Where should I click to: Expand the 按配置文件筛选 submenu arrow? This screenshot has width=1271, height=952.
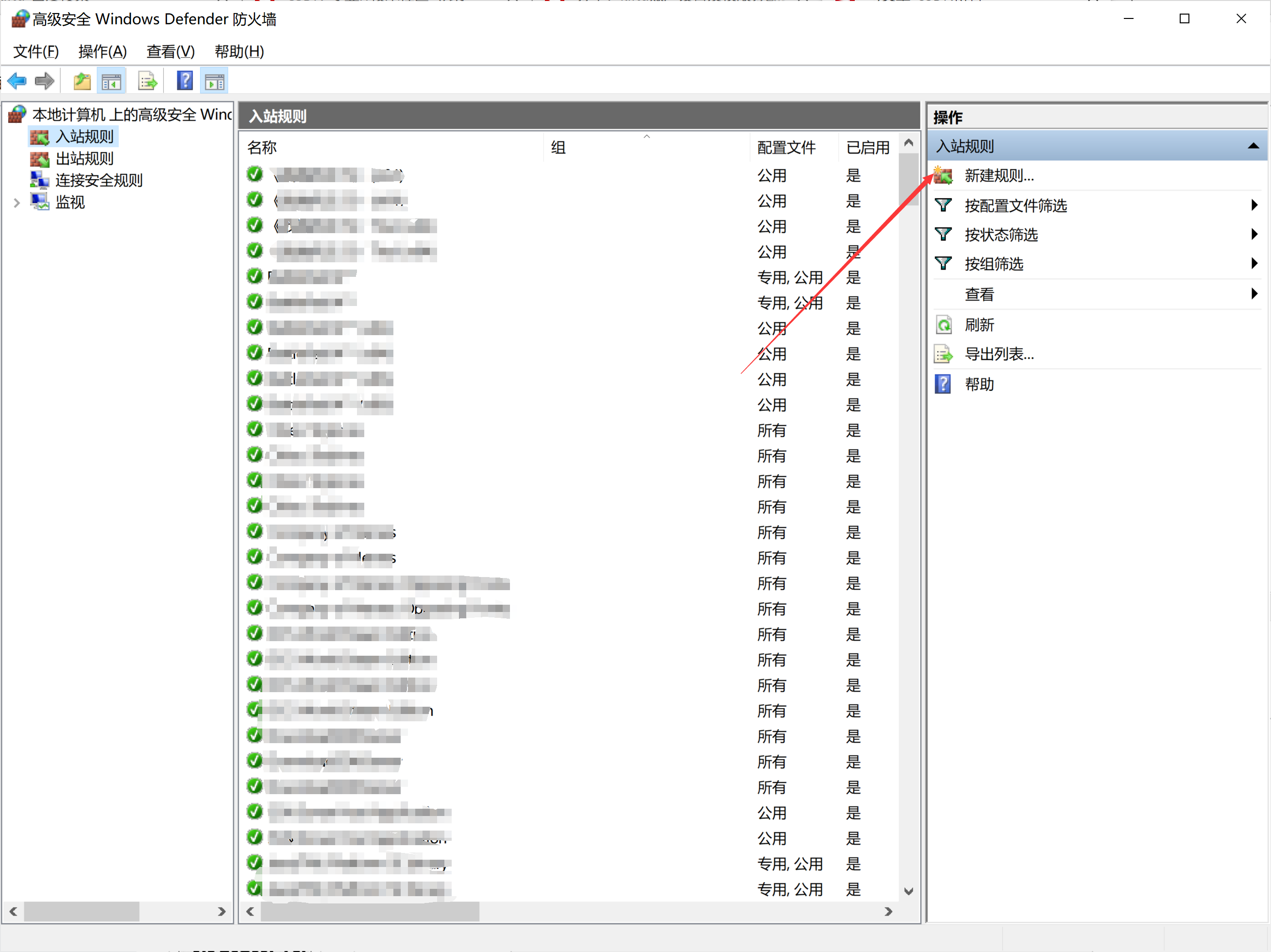pyautogui.click(x=1254, y=205)
